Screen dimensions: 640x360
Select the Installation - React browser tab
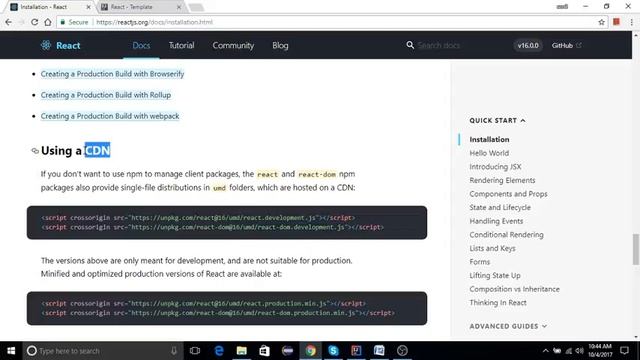[x=49, y=7]
